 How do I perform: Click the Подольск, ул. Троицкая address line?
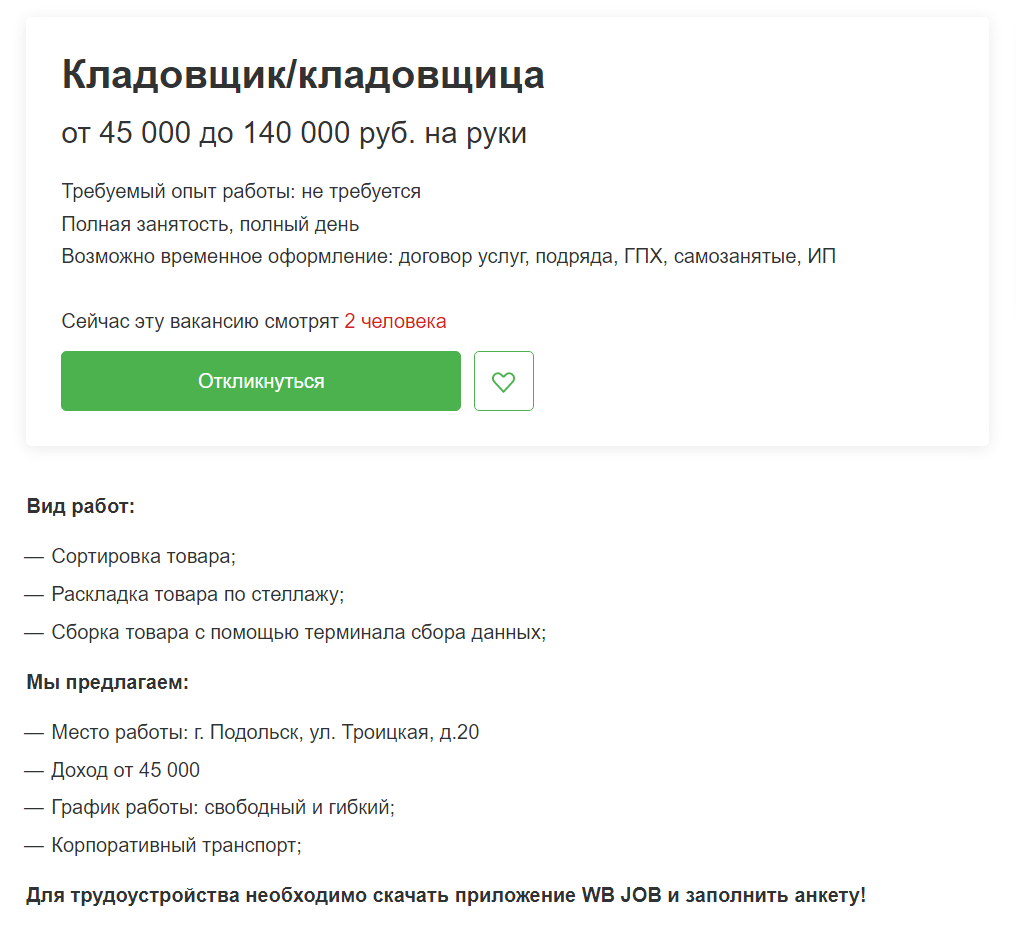tap(265, 733)
